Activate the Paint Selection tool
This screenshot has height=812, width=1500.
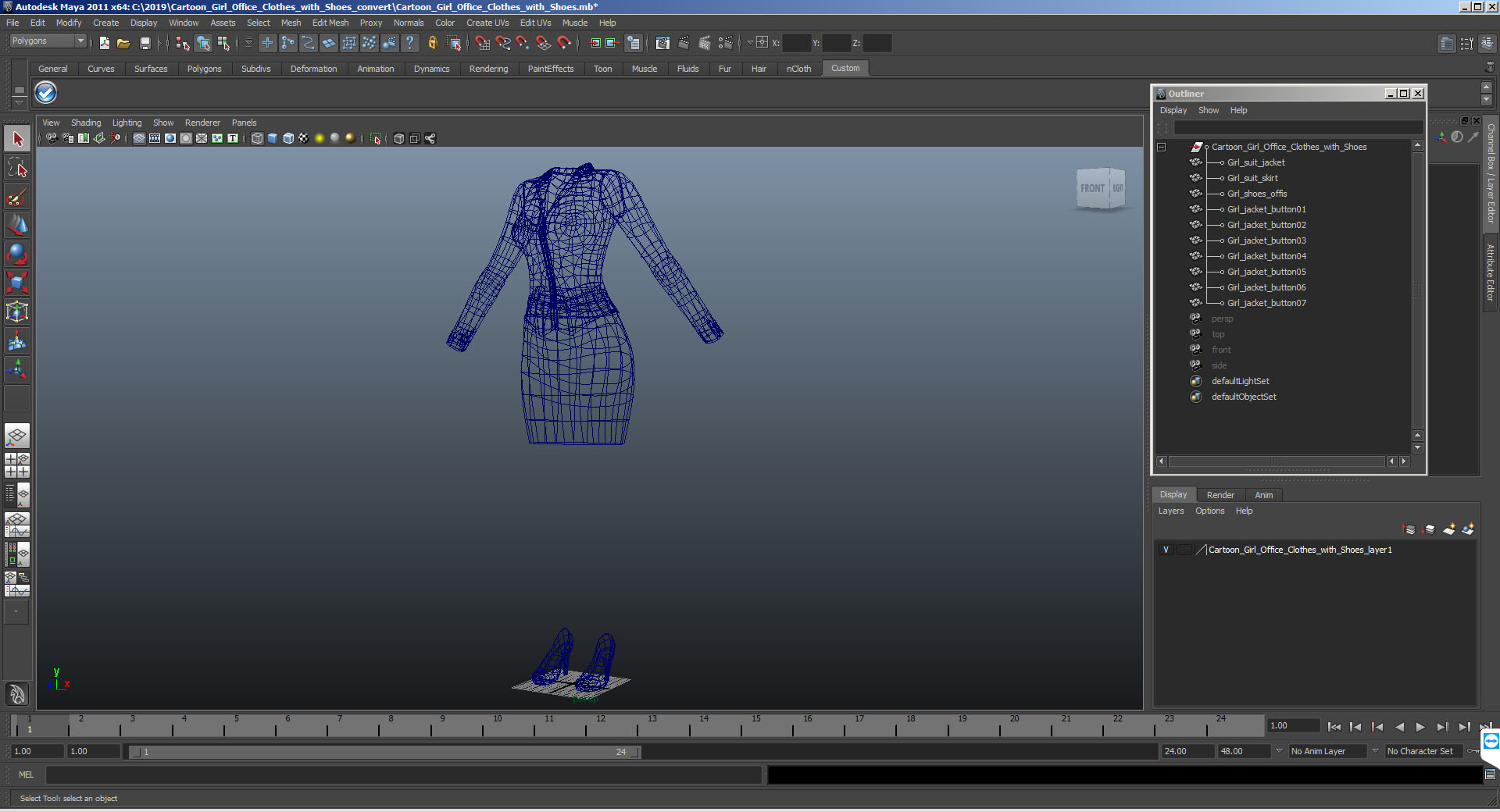[x=17, y=196]
